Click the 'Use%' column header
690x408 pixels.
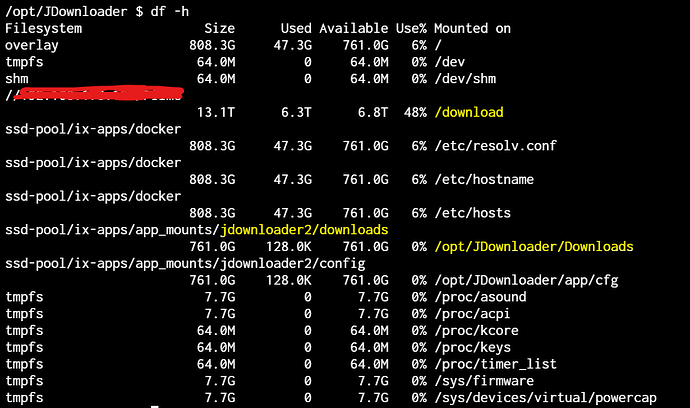[411, 29]
